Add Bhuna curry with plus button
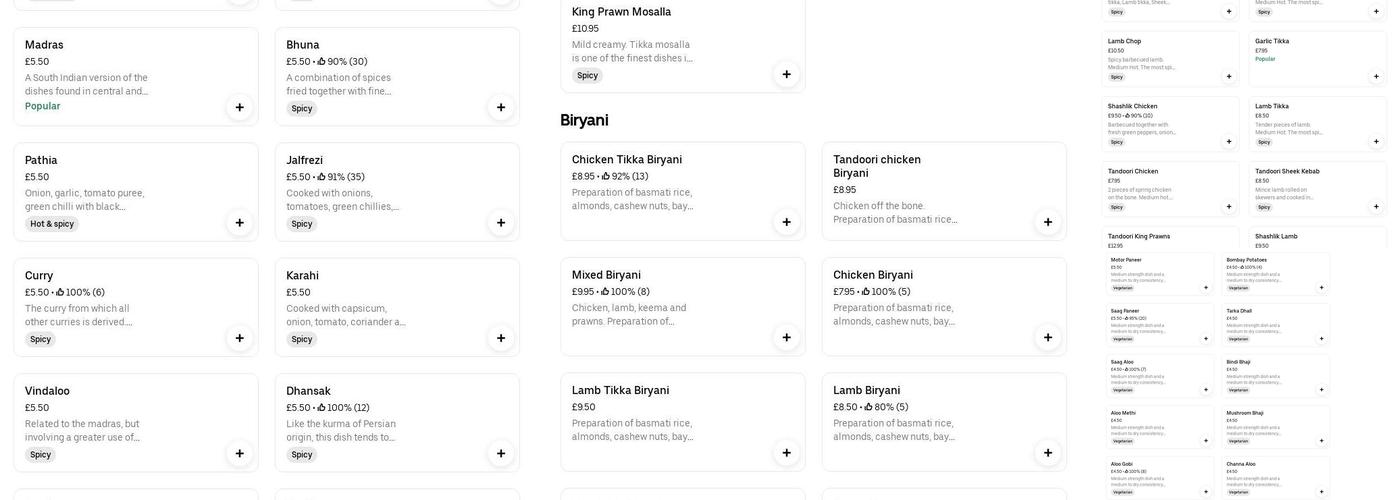1400x500 pixels. point(501,107)
